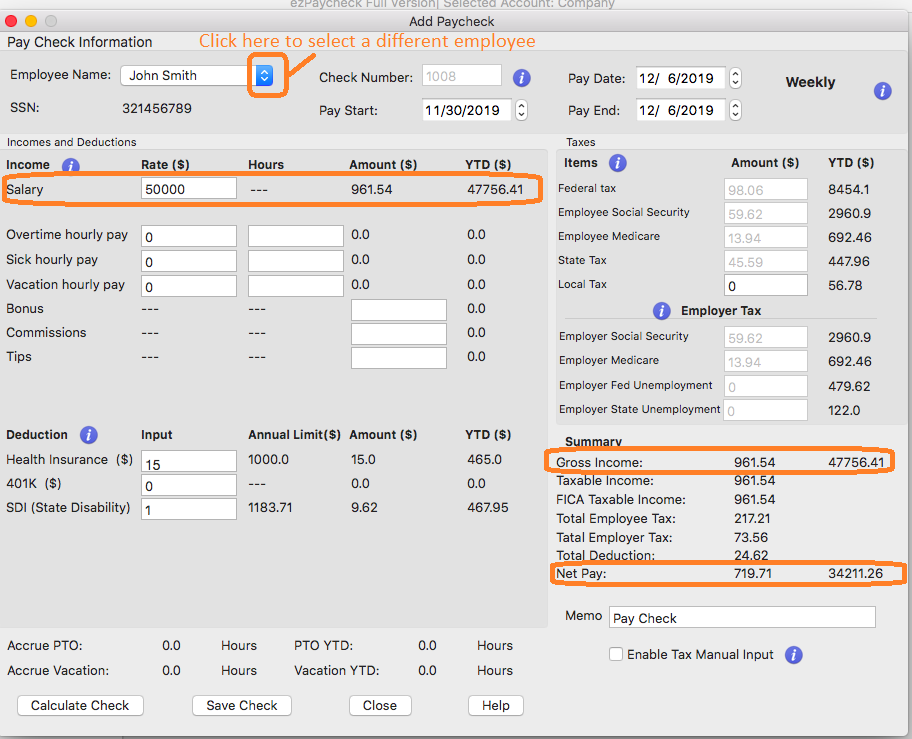Click info icon beside Deduction header
Viewport: 912px width, 739px height.
pyautogui.click(x=88, y=435)
